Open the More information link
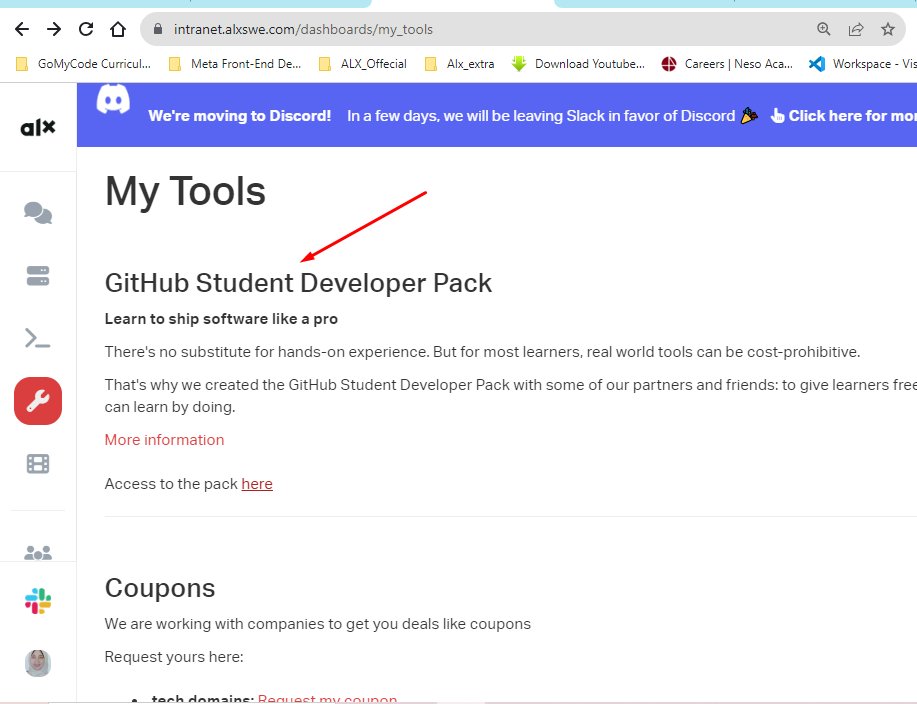 164,439
